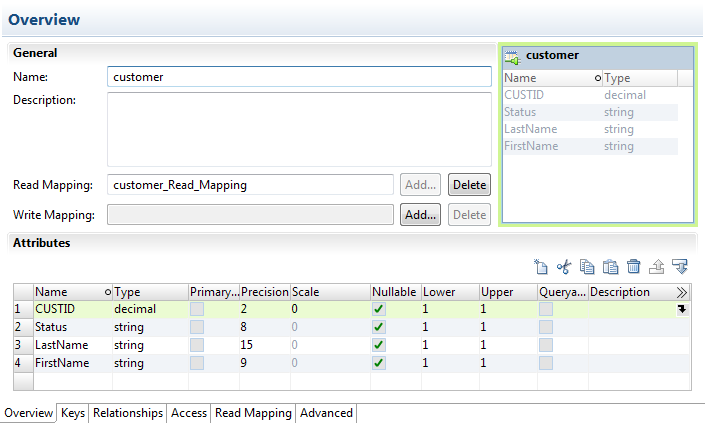Enable Queryable checkbox for LastName row

tap(546, 345)
